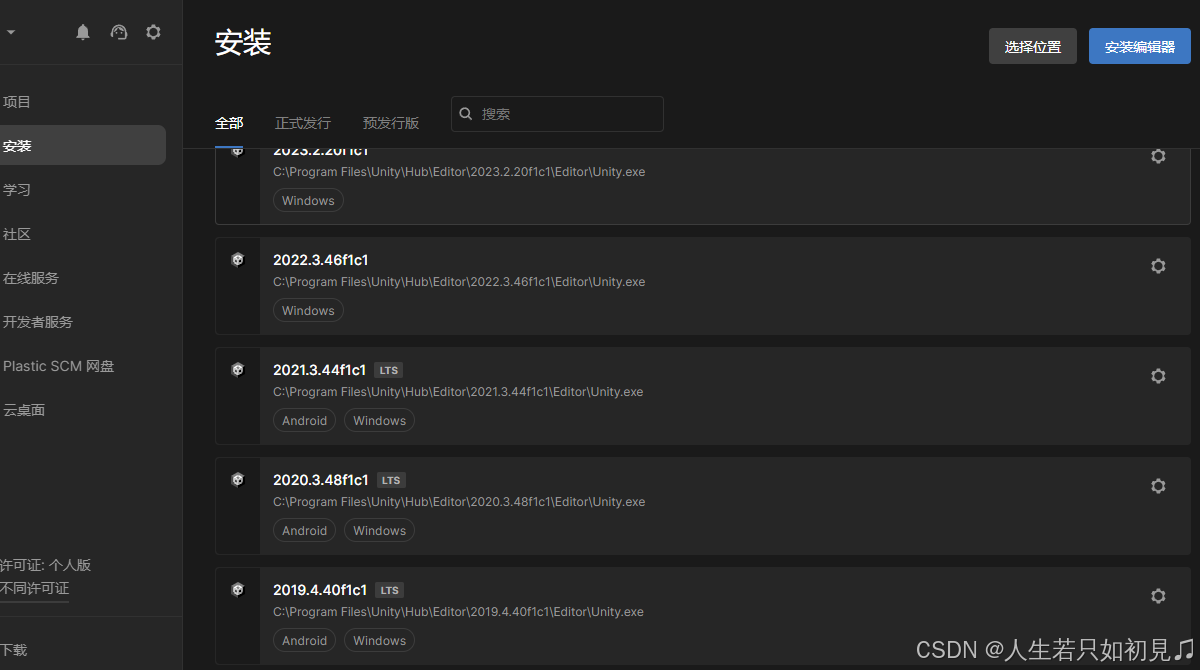Image resolution: width=1200 pixels, height=670 pixels.
Task: Select 安装 in the sidebar
Action: (83, 145)
